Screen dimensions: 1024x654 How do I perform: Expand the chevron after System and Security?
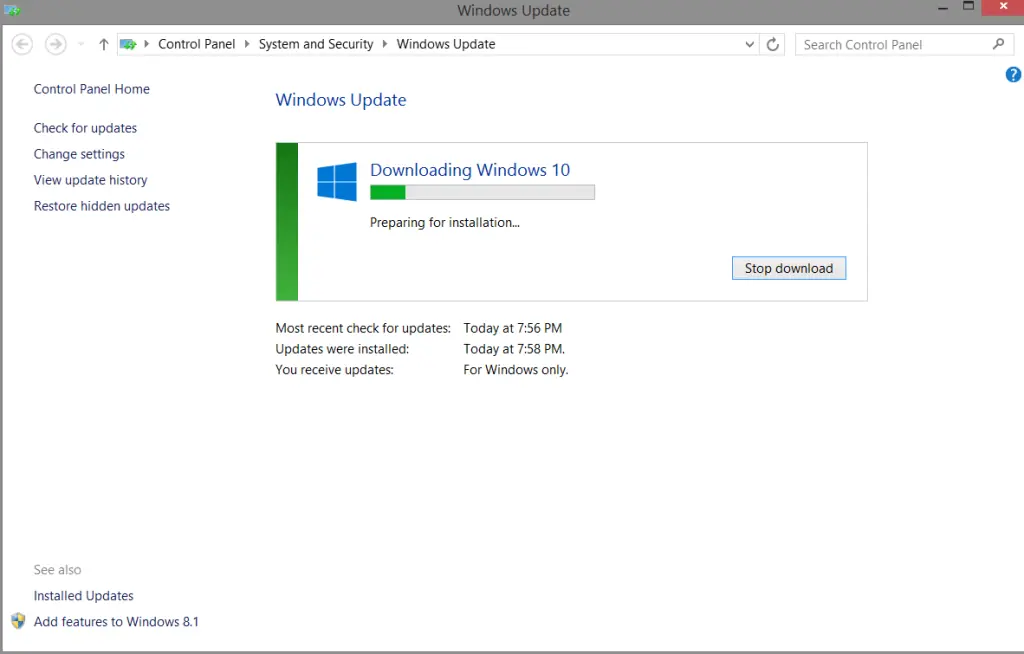385,44
